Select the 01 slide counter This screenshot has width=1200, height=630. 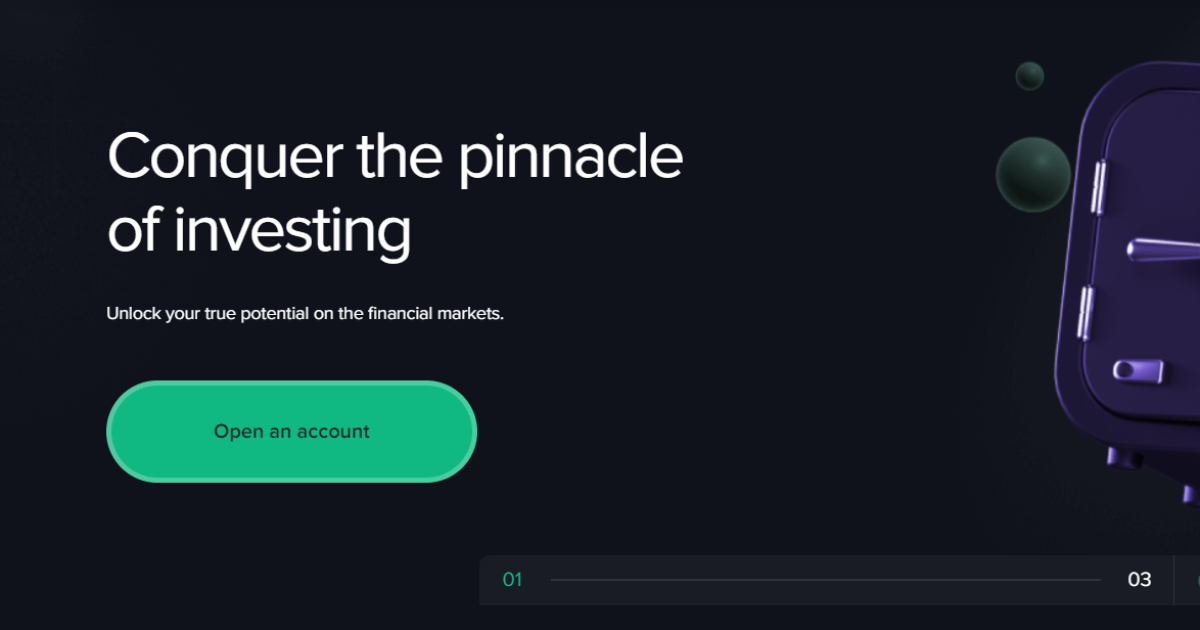coord(512,580)
